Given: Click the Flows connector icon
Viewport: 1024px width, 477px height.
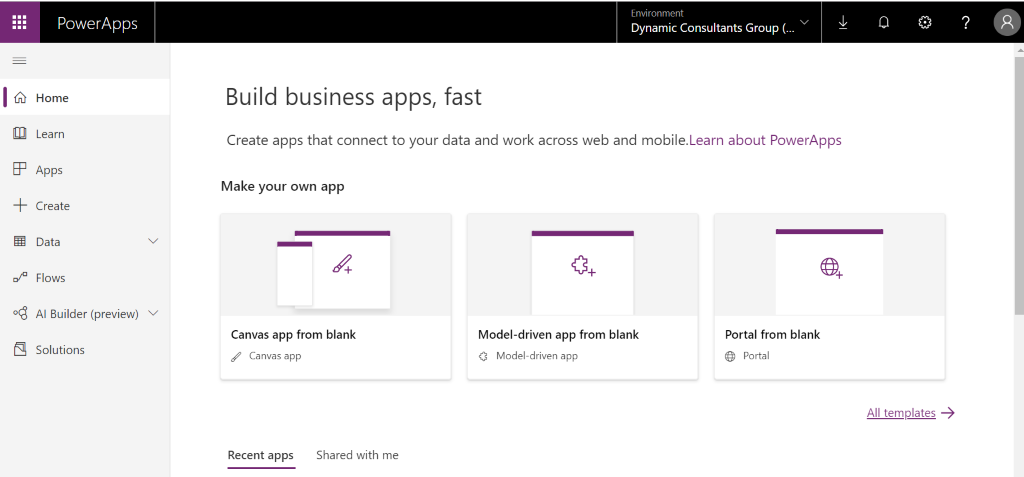Looking at the screenshot, I should pos(20,277).
